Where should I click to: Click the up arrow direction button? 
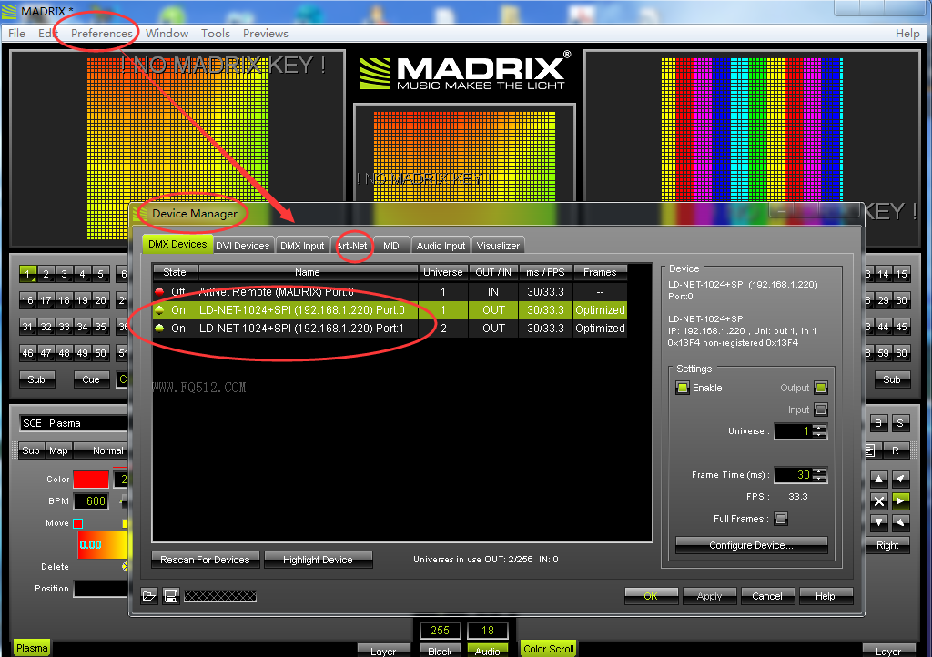[x=878, y=479]
